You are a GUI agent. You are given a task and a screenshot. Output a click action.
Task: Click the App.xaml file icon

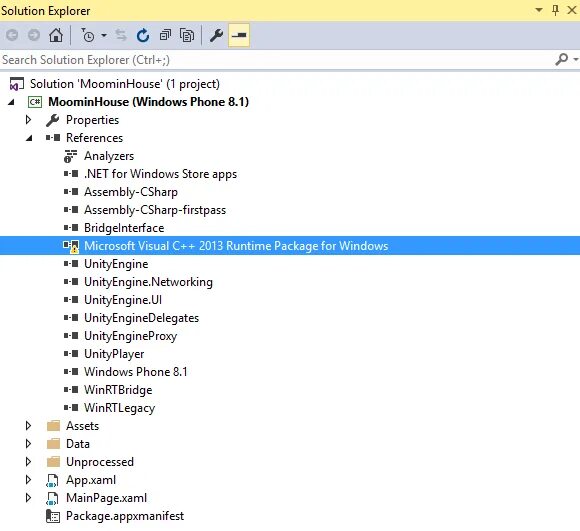(52, 480)
